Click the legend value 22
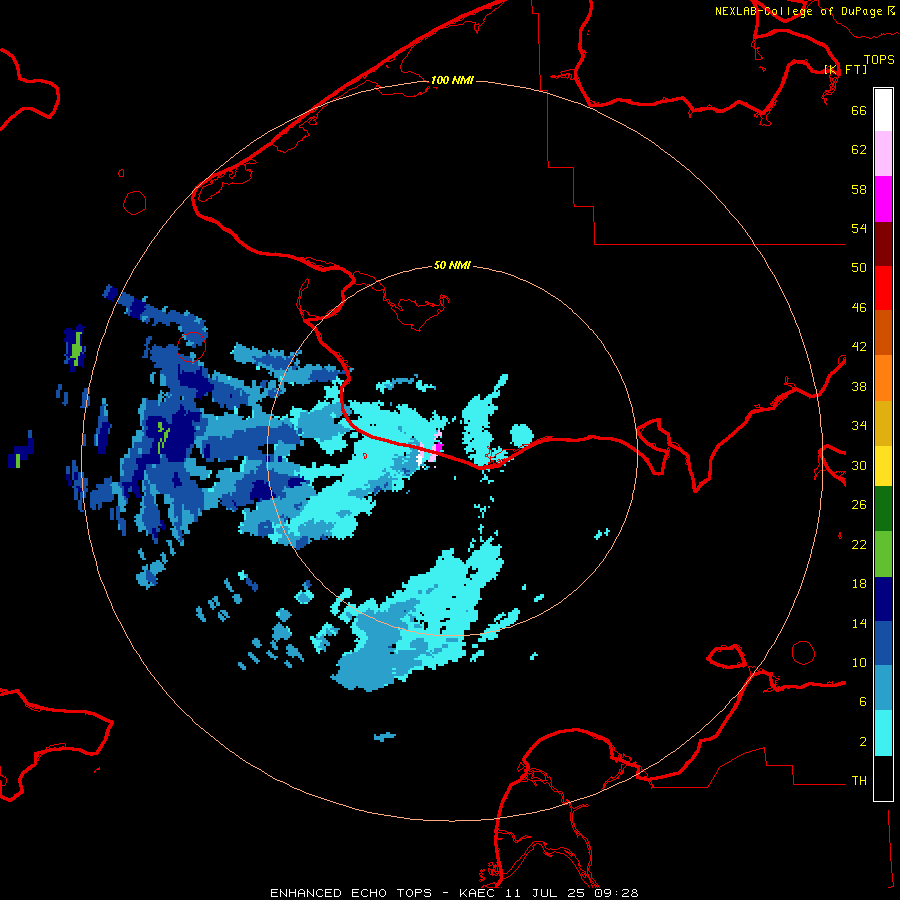This screenshot has height=900, width=900. pos(859,544)
